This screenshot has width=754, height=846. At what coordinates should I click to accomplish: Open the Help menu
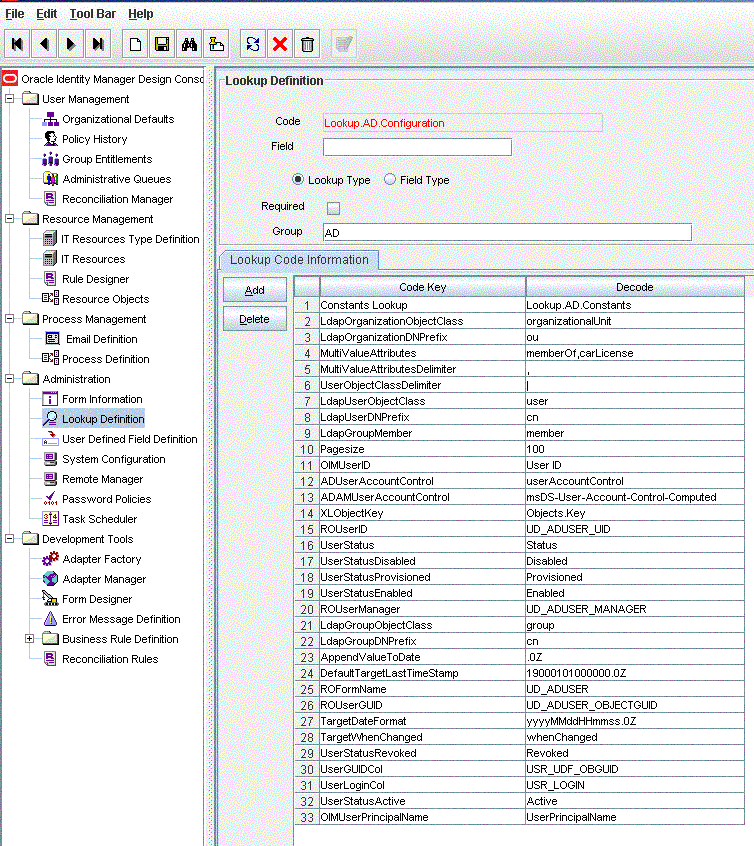(141, 14)
